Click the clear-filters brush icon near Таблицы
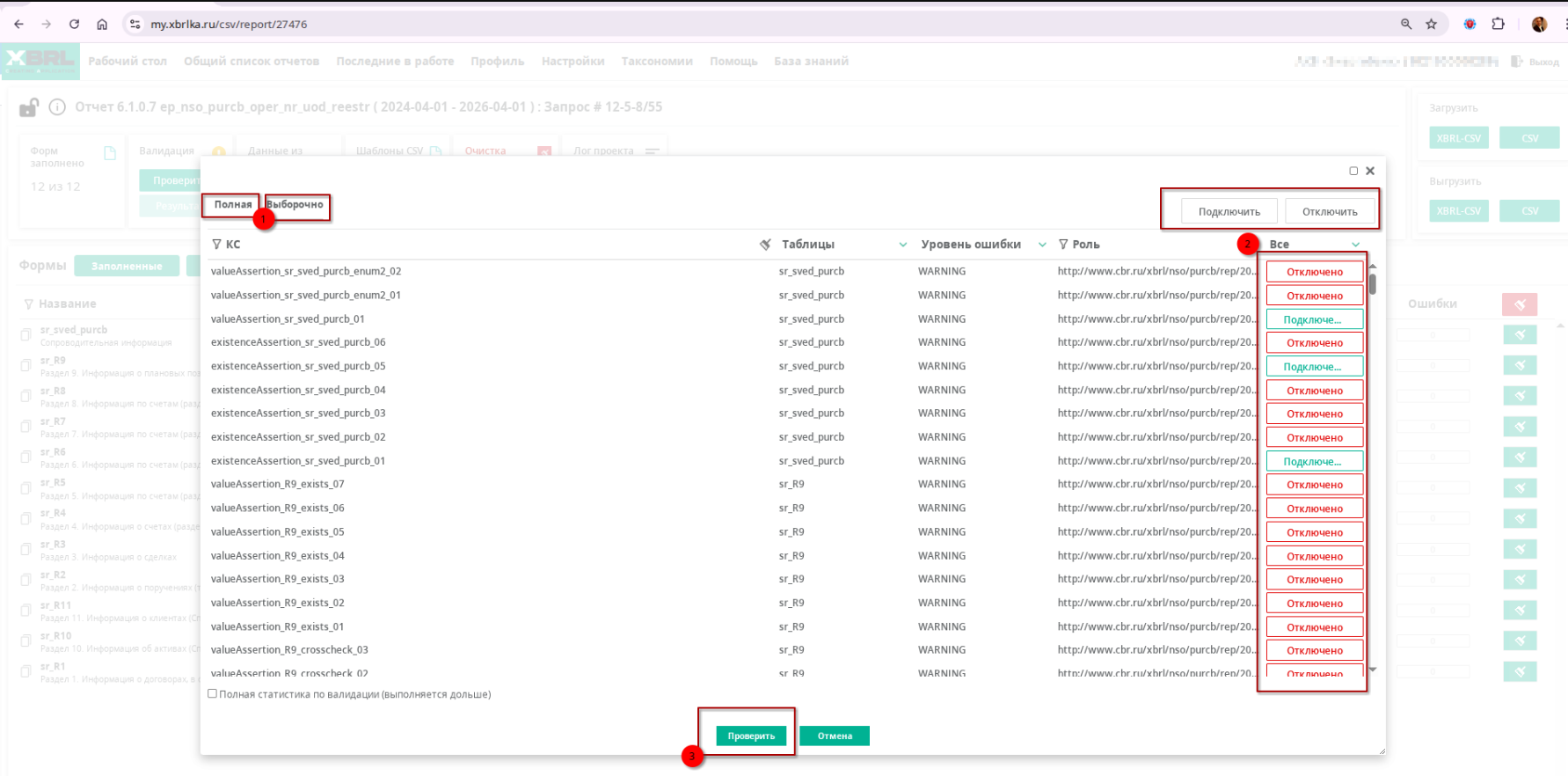 point(765,245)
